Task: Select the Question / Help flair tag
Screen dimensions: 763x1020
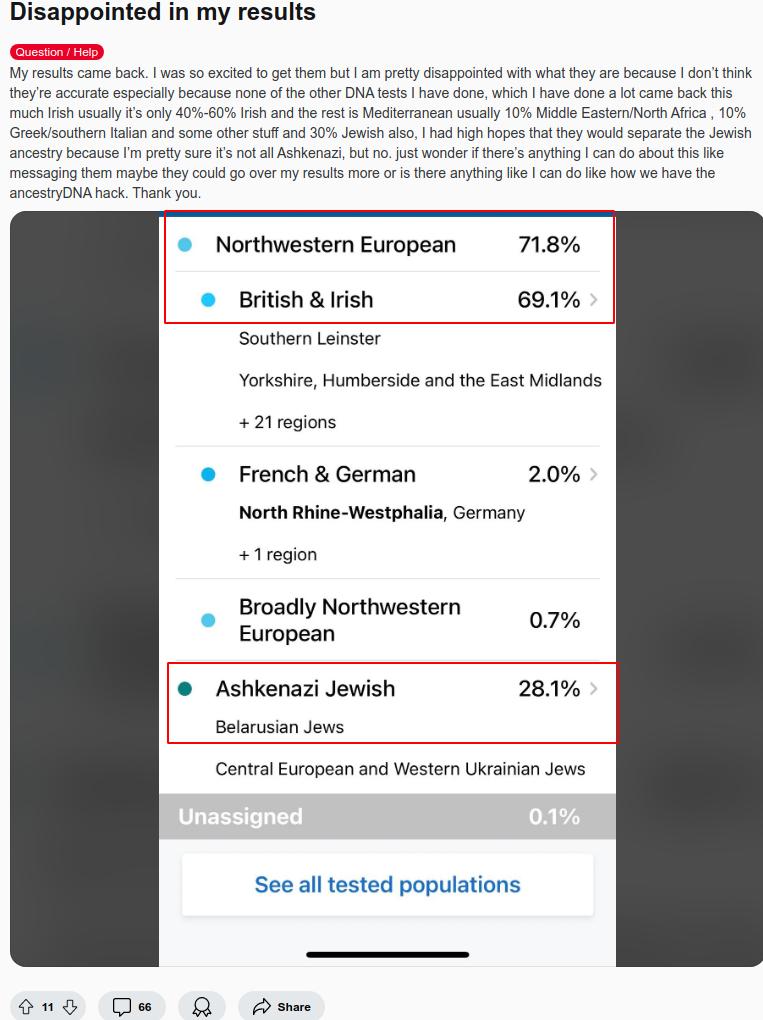Action: (57, 52)
